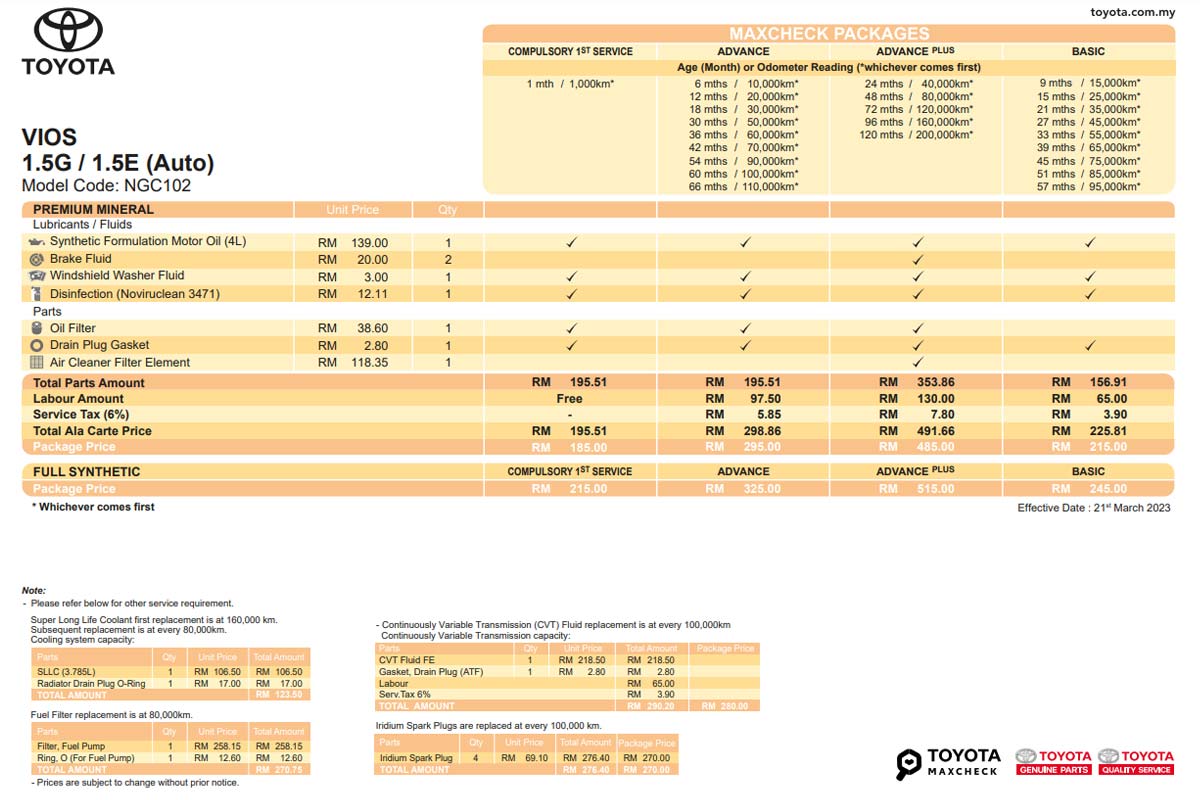1200x800 pixels.
Task: Click the Toyota Maxcheck logo
Action: pyautogui.click(x=948, y=762)
